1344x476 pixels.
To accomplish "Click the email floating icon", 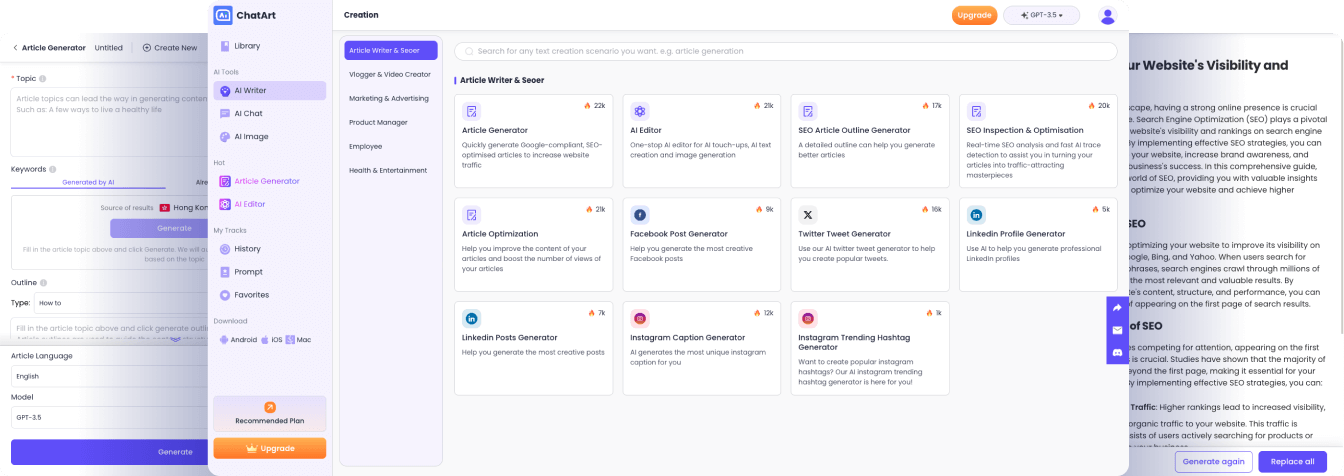I will [1117, 330].
